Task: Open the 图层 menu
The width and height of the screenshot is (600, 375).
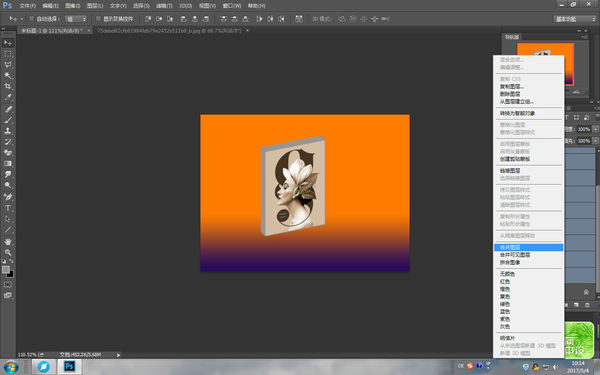Action: click(95, 6)
